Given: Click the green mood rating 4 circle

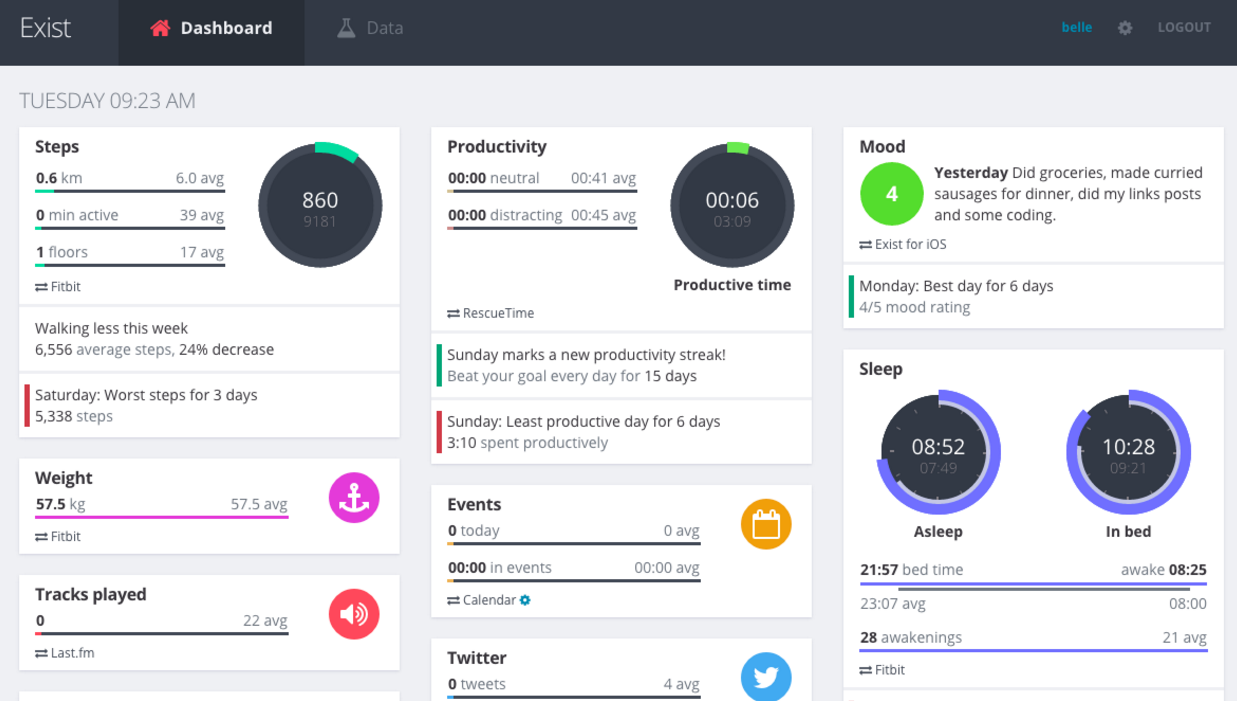Looking at the screenshot, I should click(891, 194).
